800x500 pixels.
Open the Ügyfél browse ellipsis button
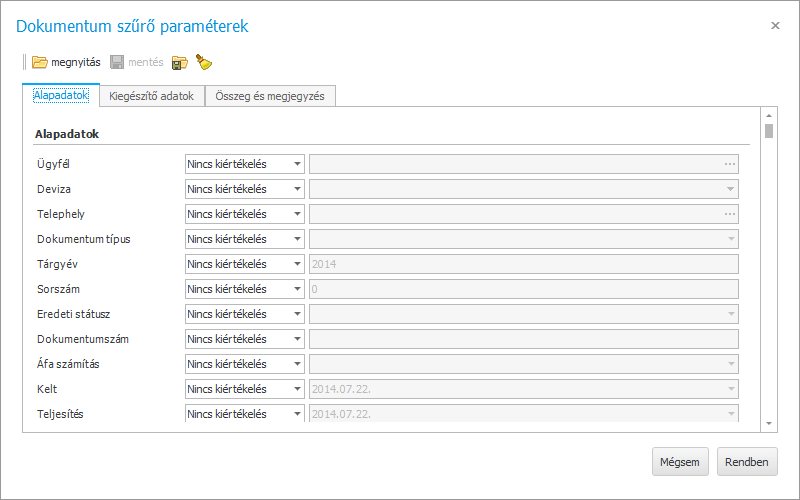(730, 164)
